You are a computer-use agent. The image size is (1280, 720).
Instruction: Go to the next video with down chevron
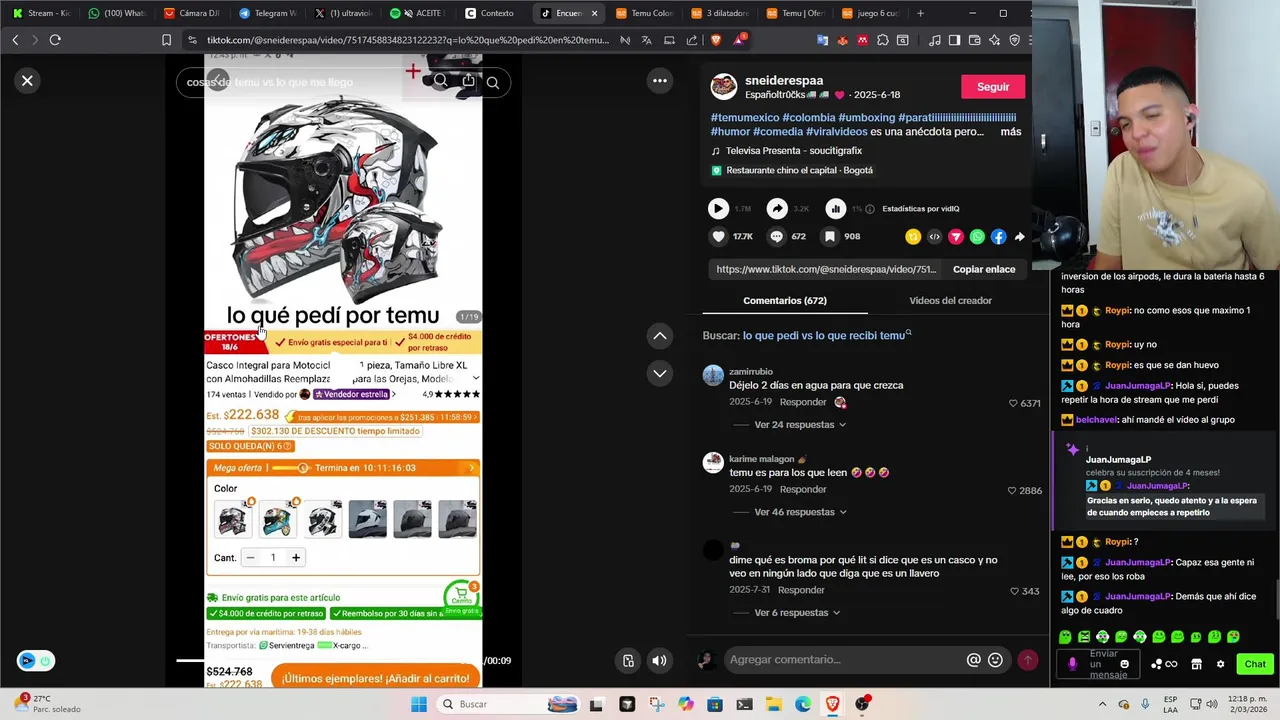[660, 373]
